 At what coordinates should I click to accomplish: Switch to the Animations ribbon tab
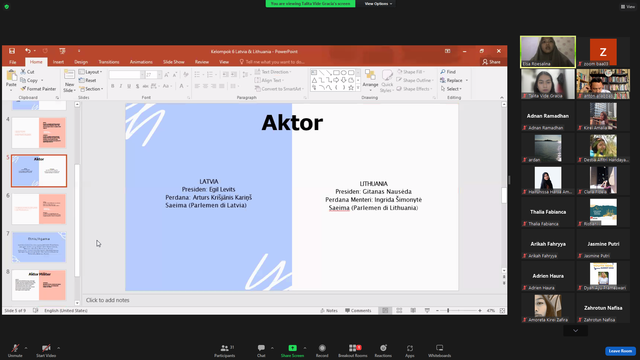tap(141, 62)
